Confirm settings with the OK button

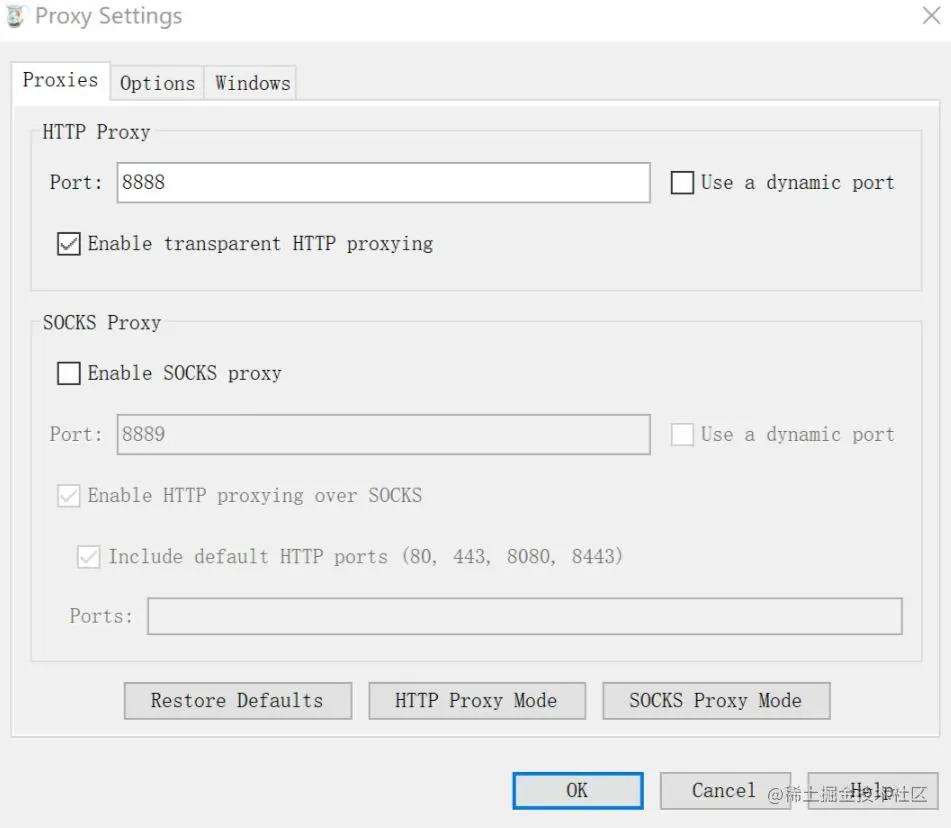(577, 790)
